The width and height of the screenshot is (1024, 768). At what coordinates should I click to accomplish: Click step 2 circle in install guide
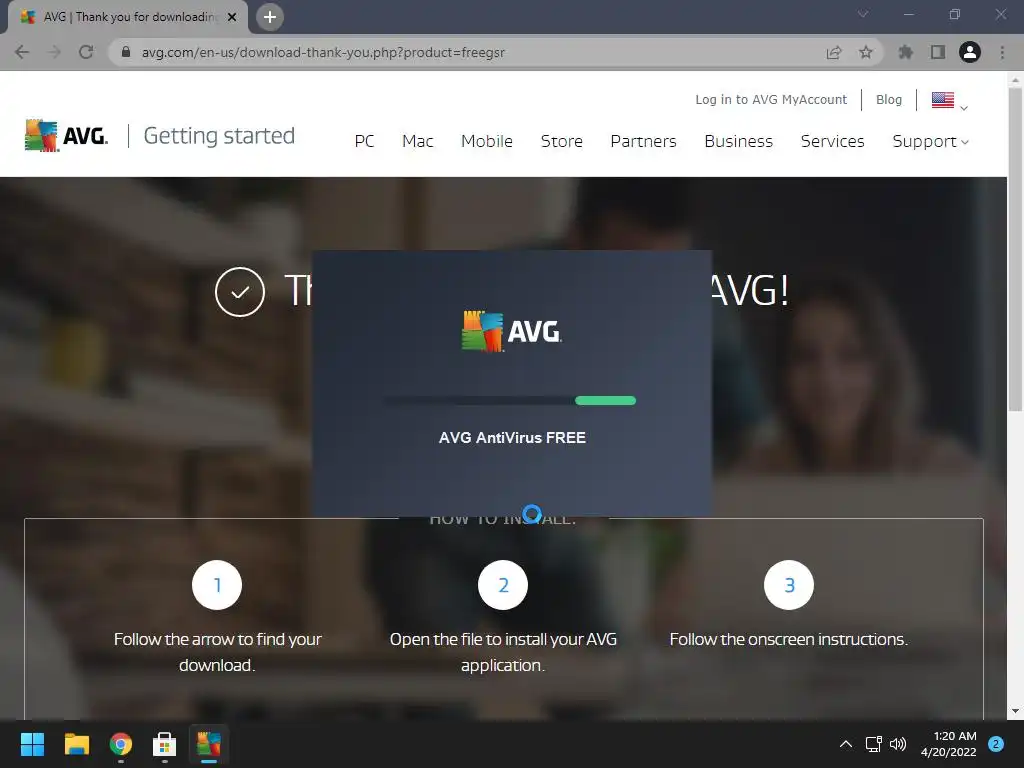pyautogui.click(x=503, y=584)
